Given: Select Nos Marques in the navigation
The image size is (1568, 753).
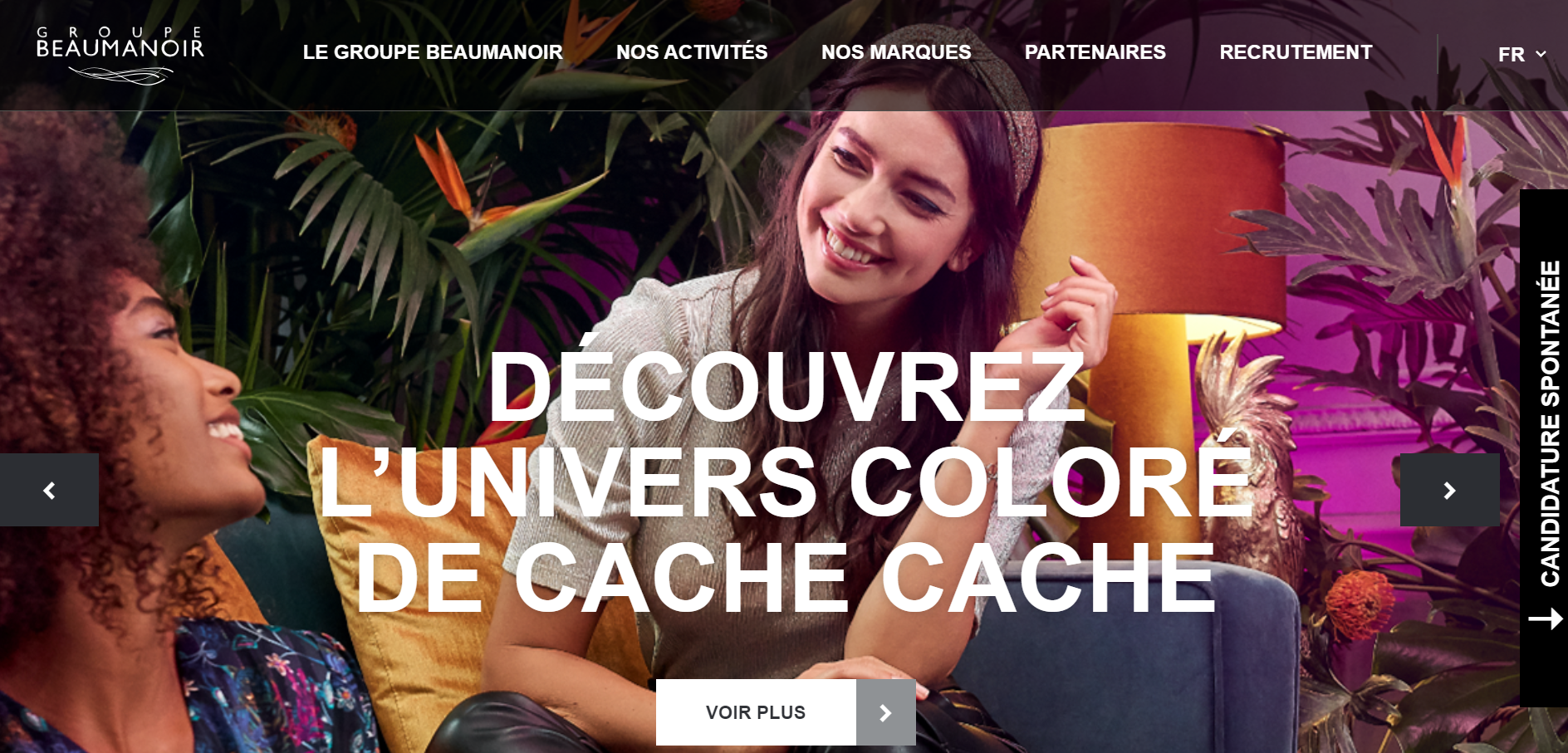Looking at the screenshot, I should pos(896,52).
